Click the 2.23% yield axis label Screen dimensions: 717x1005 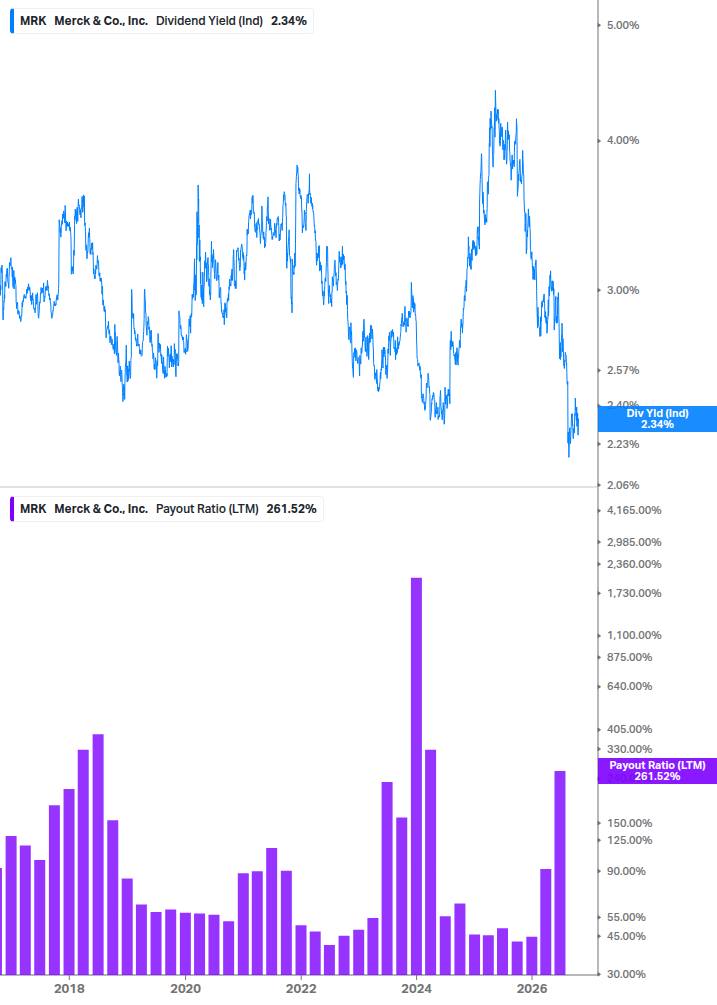click(x=623, y=444)
